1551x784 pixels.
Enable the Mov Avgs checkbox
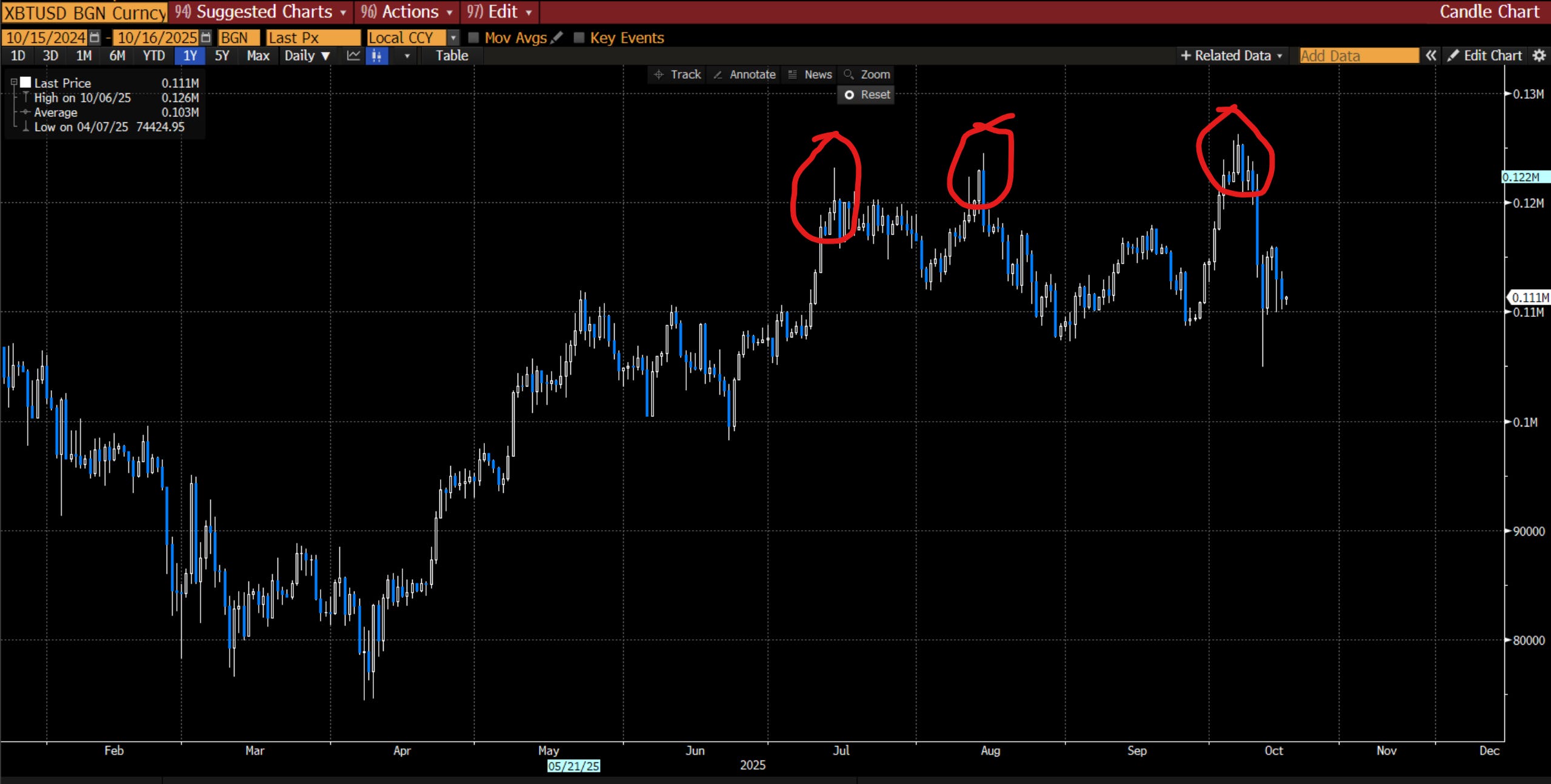(474, 38)
